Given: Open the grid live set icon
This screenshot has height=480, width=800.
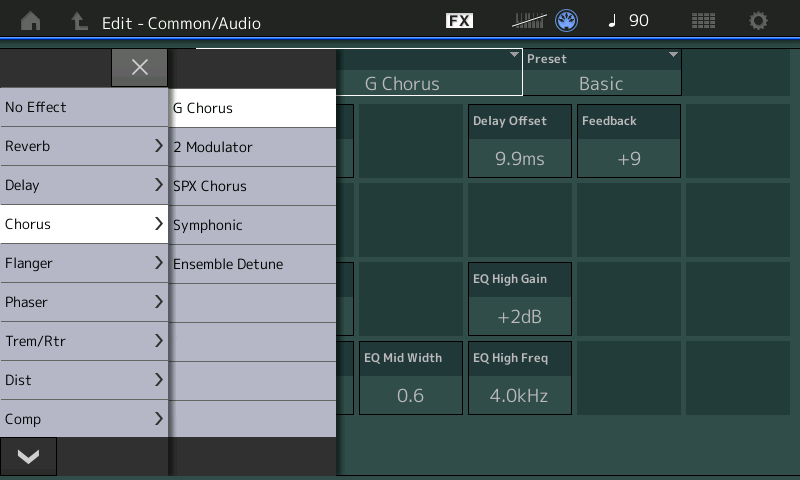Looking at the screenshot, I should pos(703,21).
